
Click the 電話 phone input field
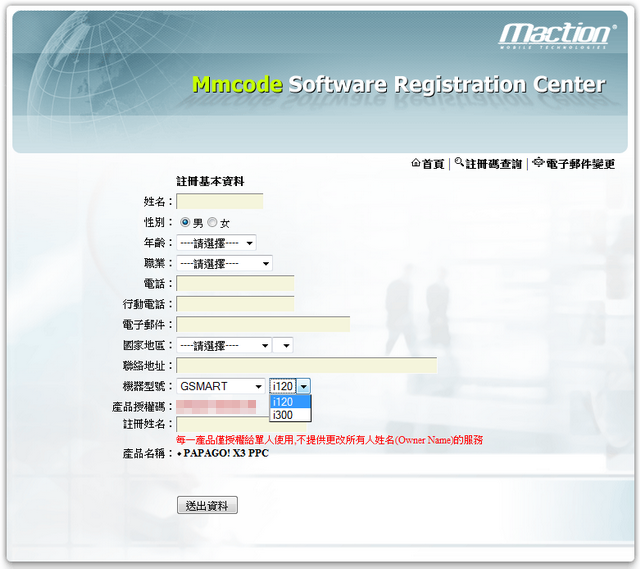click(235, 283)
